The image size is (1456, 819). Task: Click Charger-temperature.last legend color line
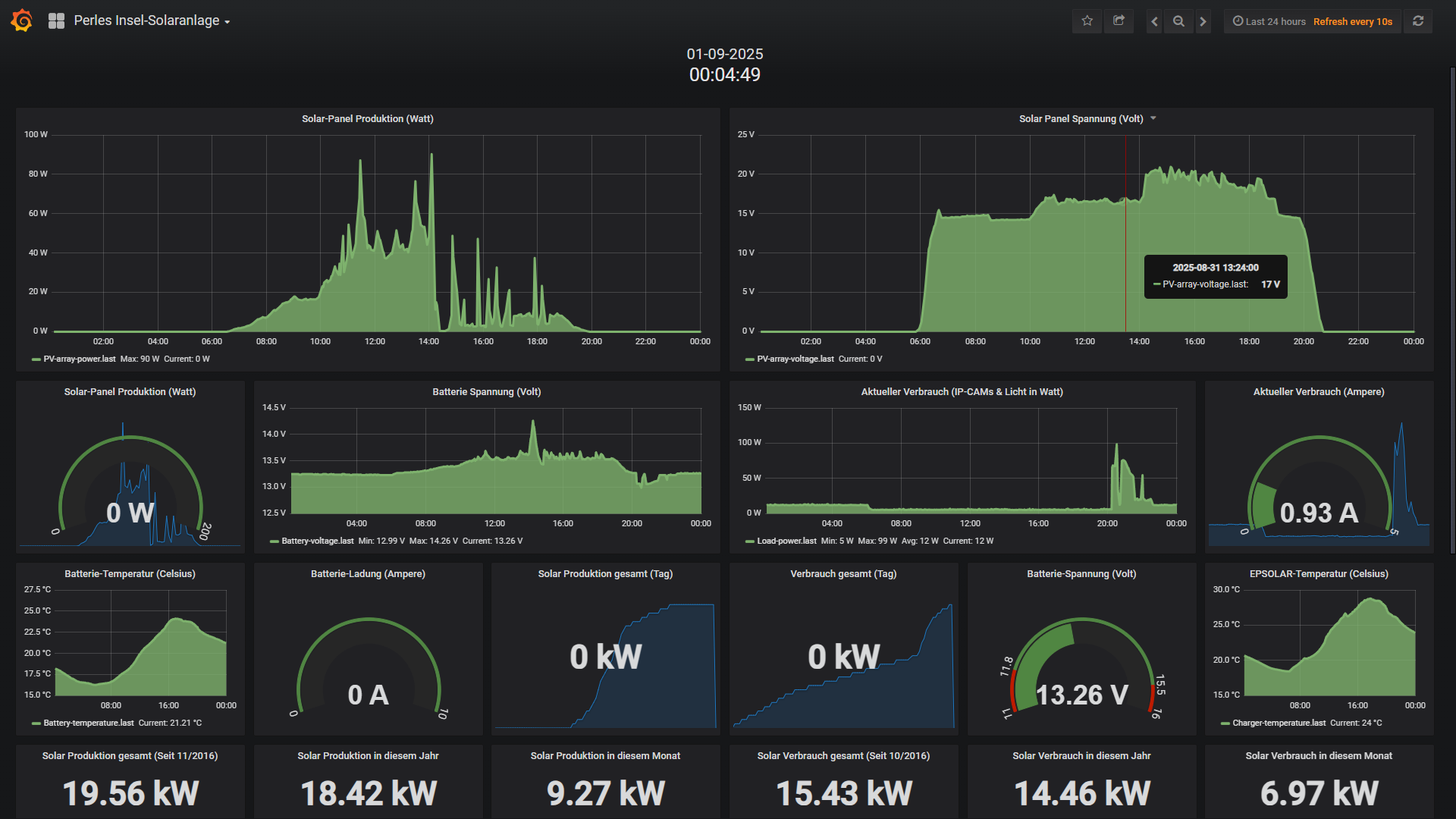1225,723
